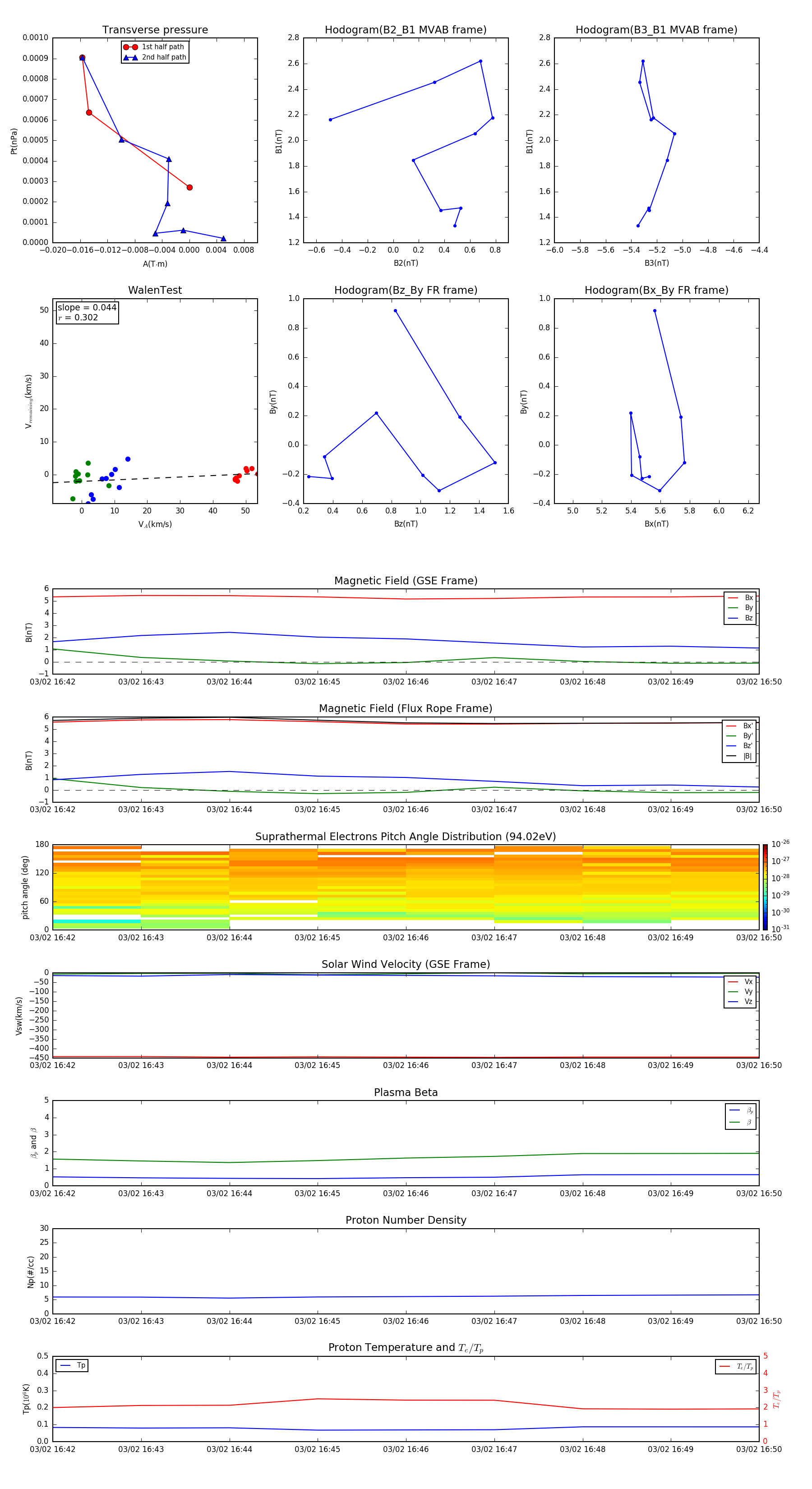Select the "Bz'" legend entry in flux rope plot
Image resolution: width=812 pixels, height=1489 pixels.
(739, 746)
